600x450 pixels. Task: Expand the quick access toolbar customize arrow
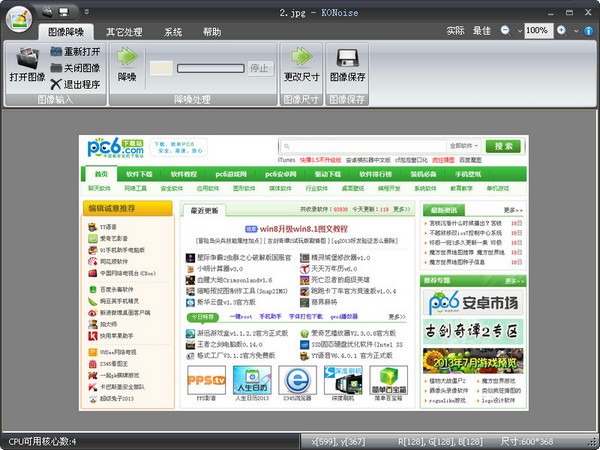point(86,12)
